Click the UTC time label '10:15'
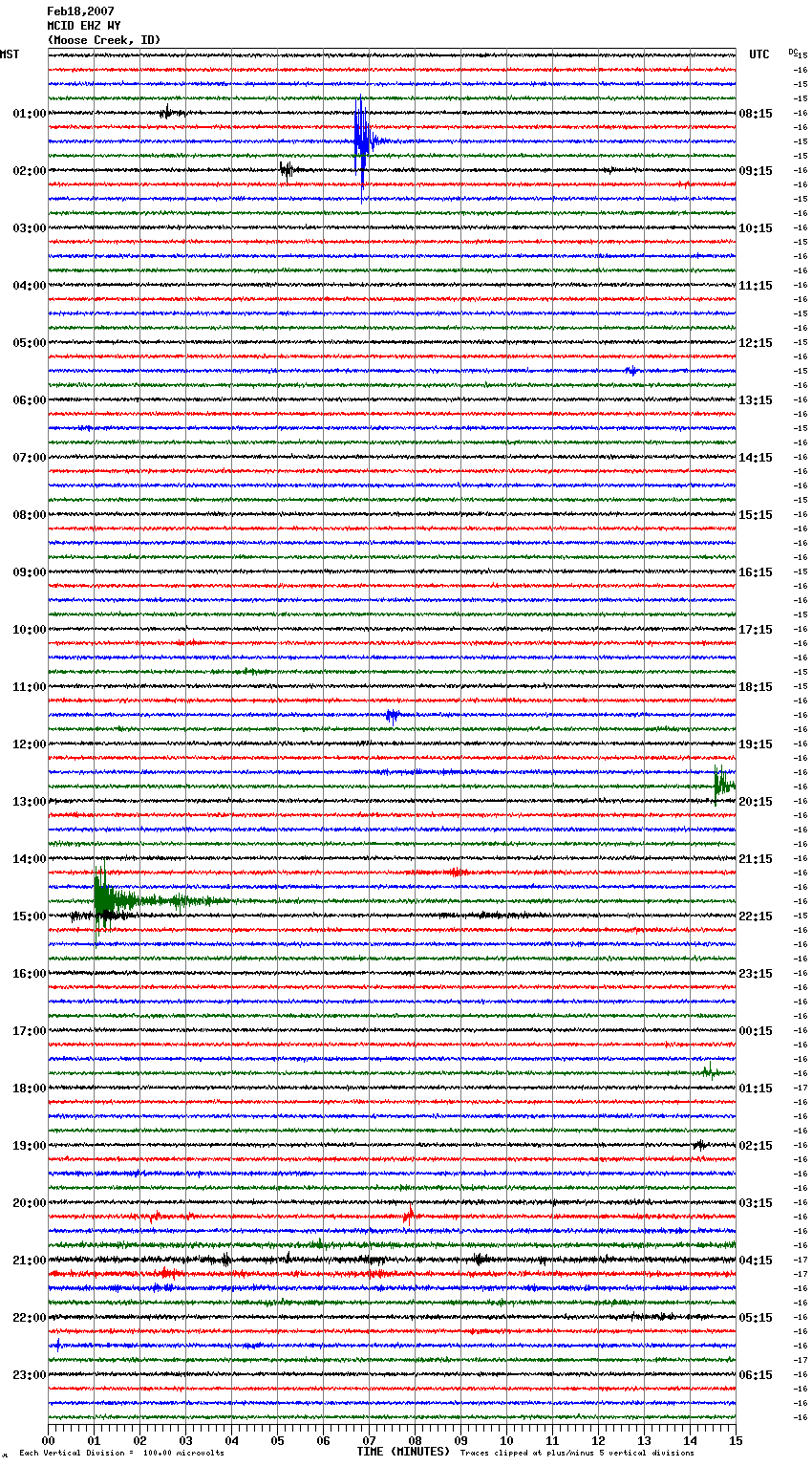 pyautogui.click(x=756, y=228)
